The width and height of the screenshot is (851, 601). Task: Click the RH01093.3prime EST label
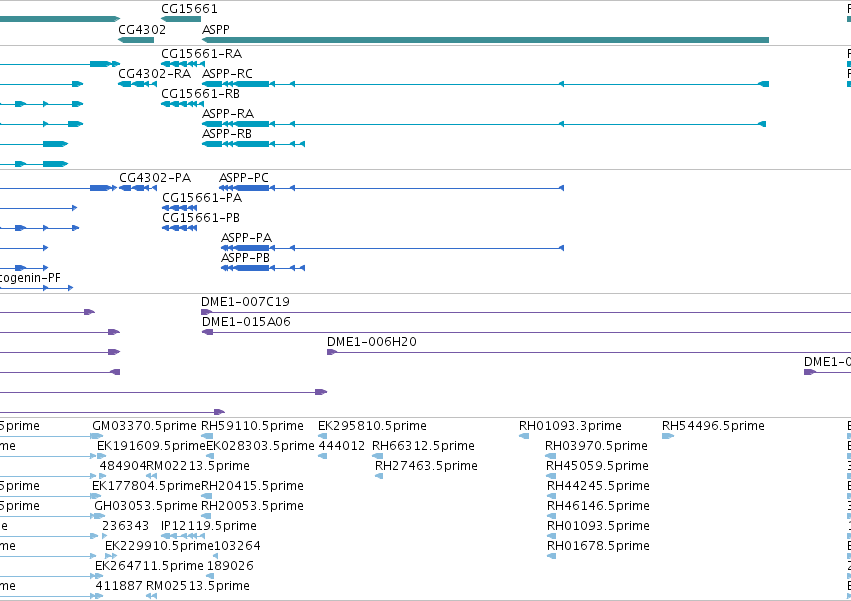[x=570, y=426]
